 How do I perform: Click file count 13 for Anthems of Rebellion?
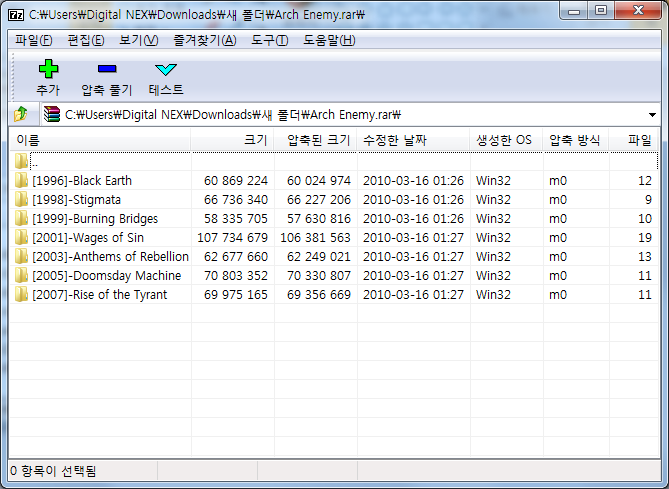645,257
